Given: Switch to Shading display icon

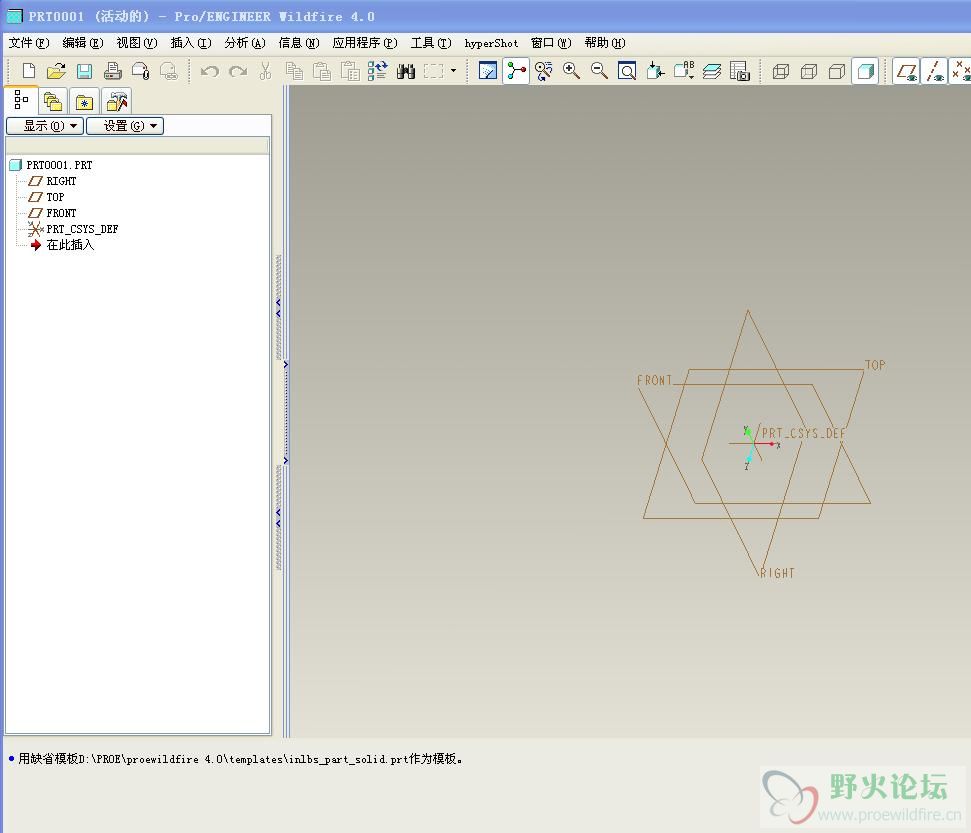Looking at the screenshot, I should click(x=865, y=71).
